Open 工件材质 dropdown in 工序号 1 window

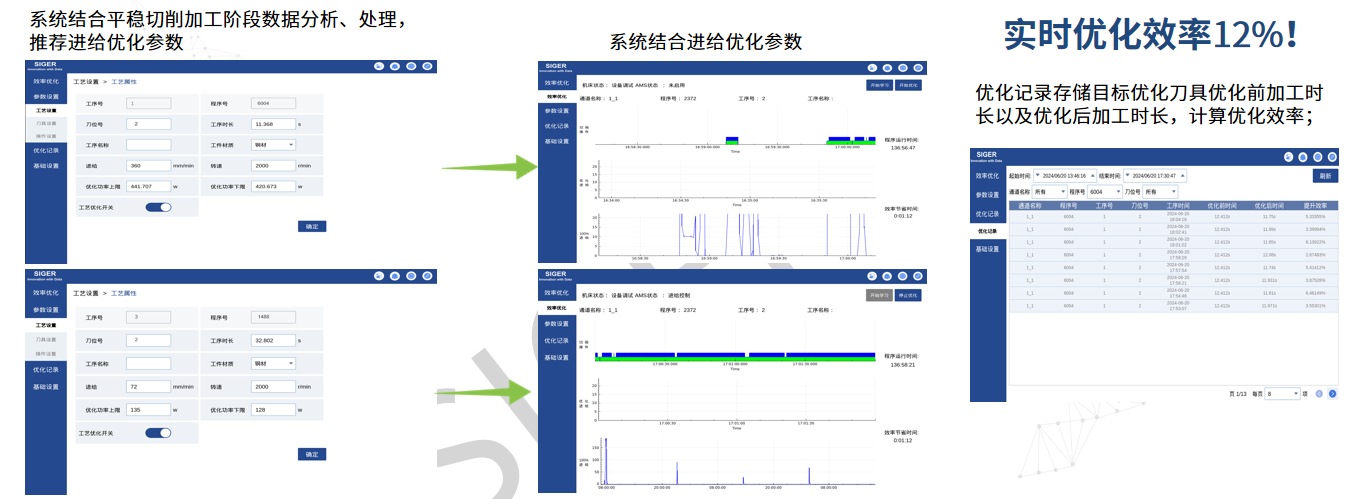274,144
